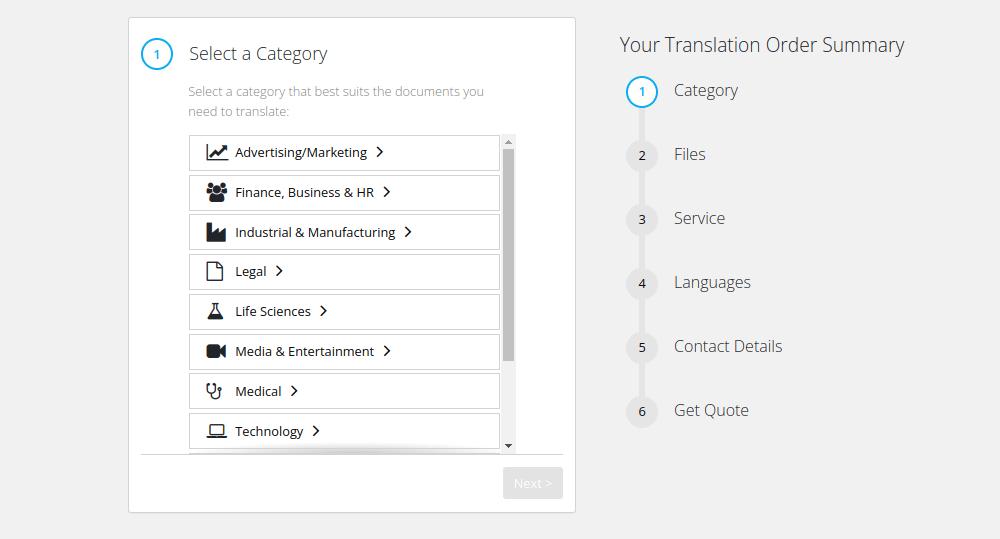Click the Select a Category heading

[258, 54]
